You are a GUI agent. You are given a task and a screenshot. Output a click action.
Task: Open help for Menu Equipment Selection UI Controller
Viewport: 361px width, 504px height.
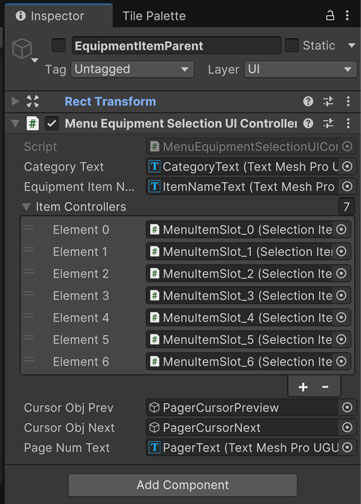click(x=308, y=124)
